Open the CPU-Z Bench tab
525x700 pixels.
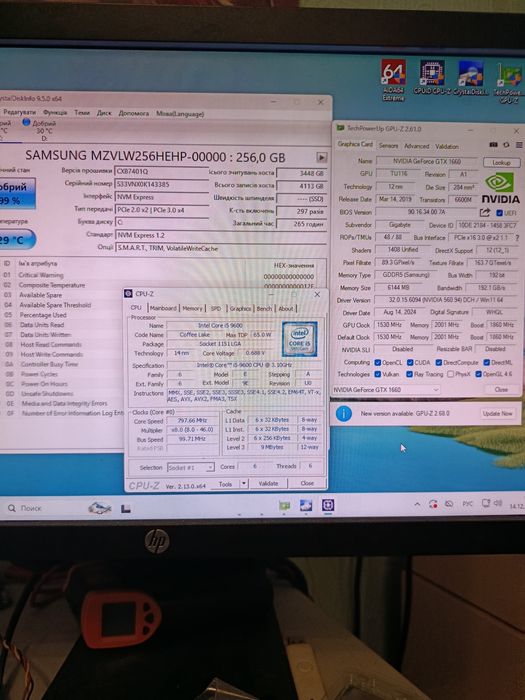(264, 308)
